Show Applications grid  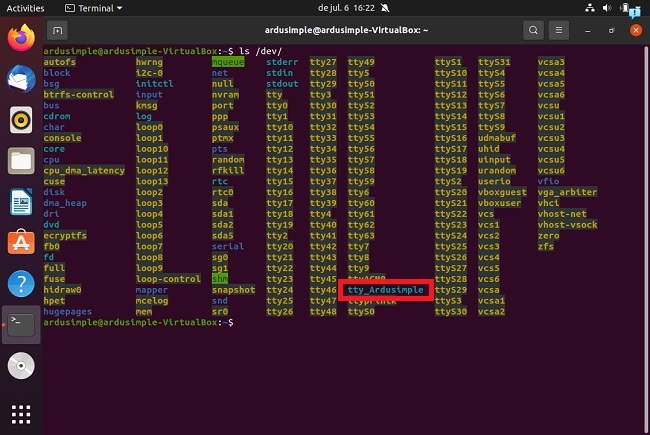click(20, 412)
